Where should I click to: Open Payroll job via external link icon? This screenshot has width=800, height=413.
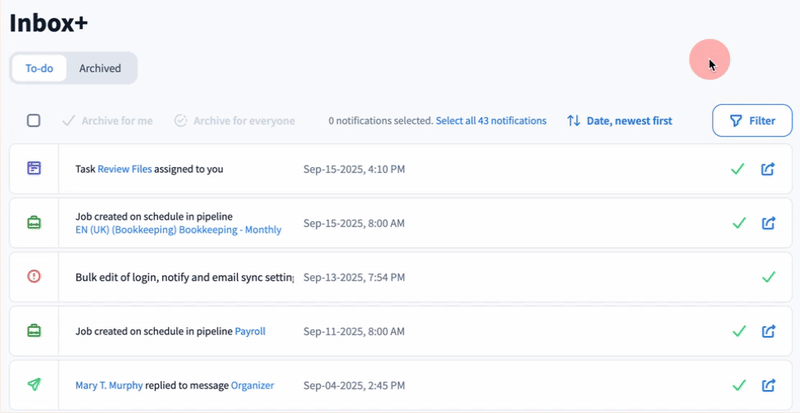(x=769, y=331)
